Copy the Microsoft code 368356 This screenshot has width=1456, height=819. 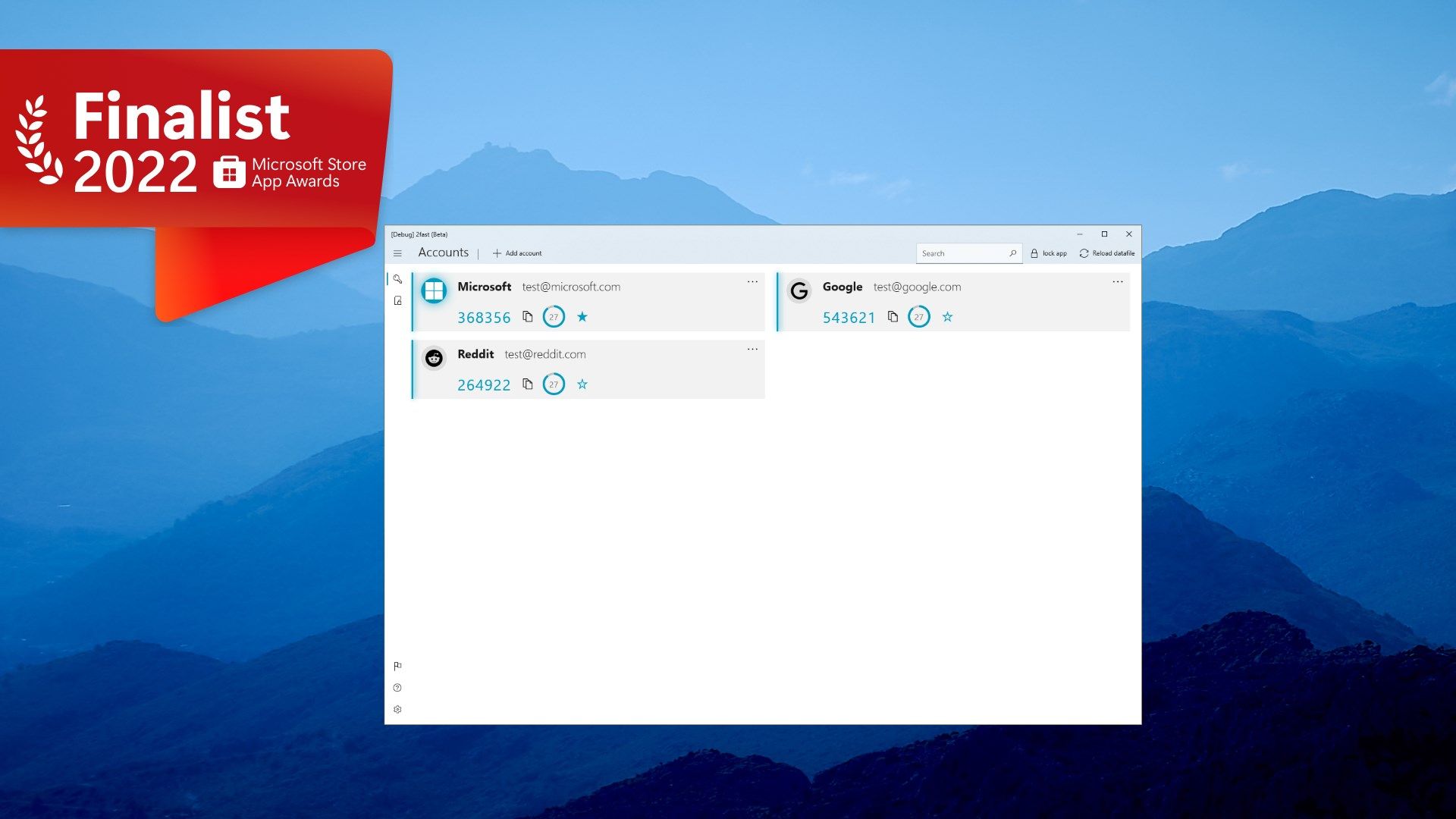528,317
